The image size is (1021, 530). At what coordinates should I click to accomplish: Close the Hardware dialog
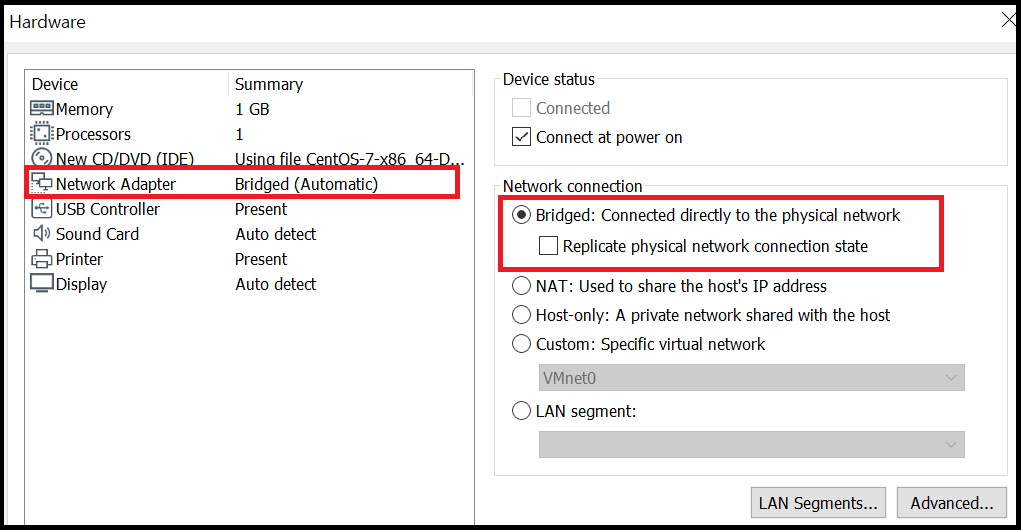[x=1008, y=20]
